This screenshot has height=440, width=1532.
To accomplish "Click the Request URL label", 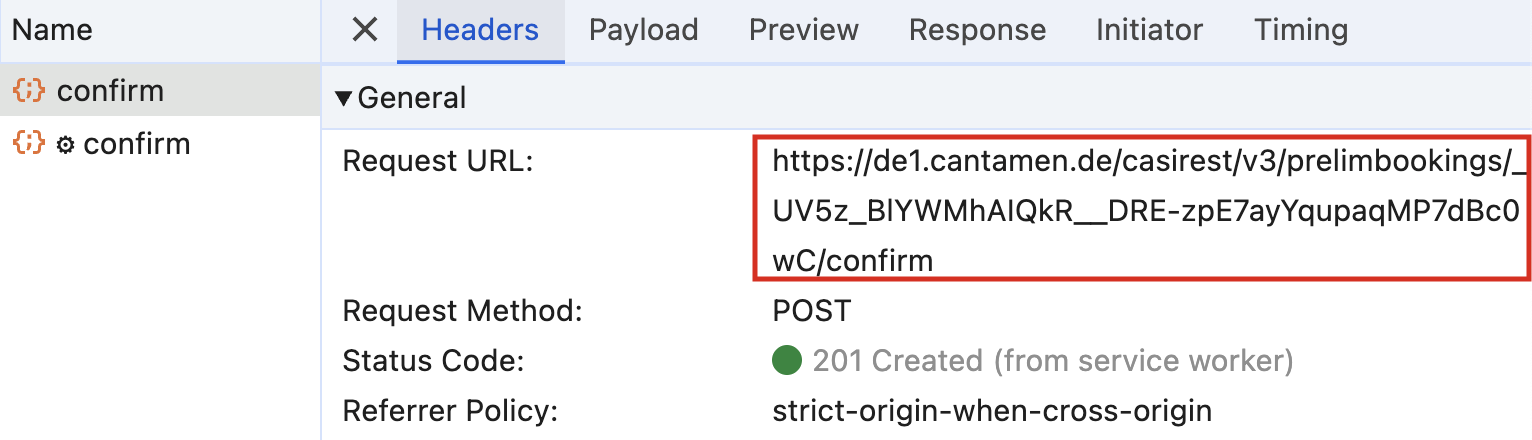I will 438,161.
